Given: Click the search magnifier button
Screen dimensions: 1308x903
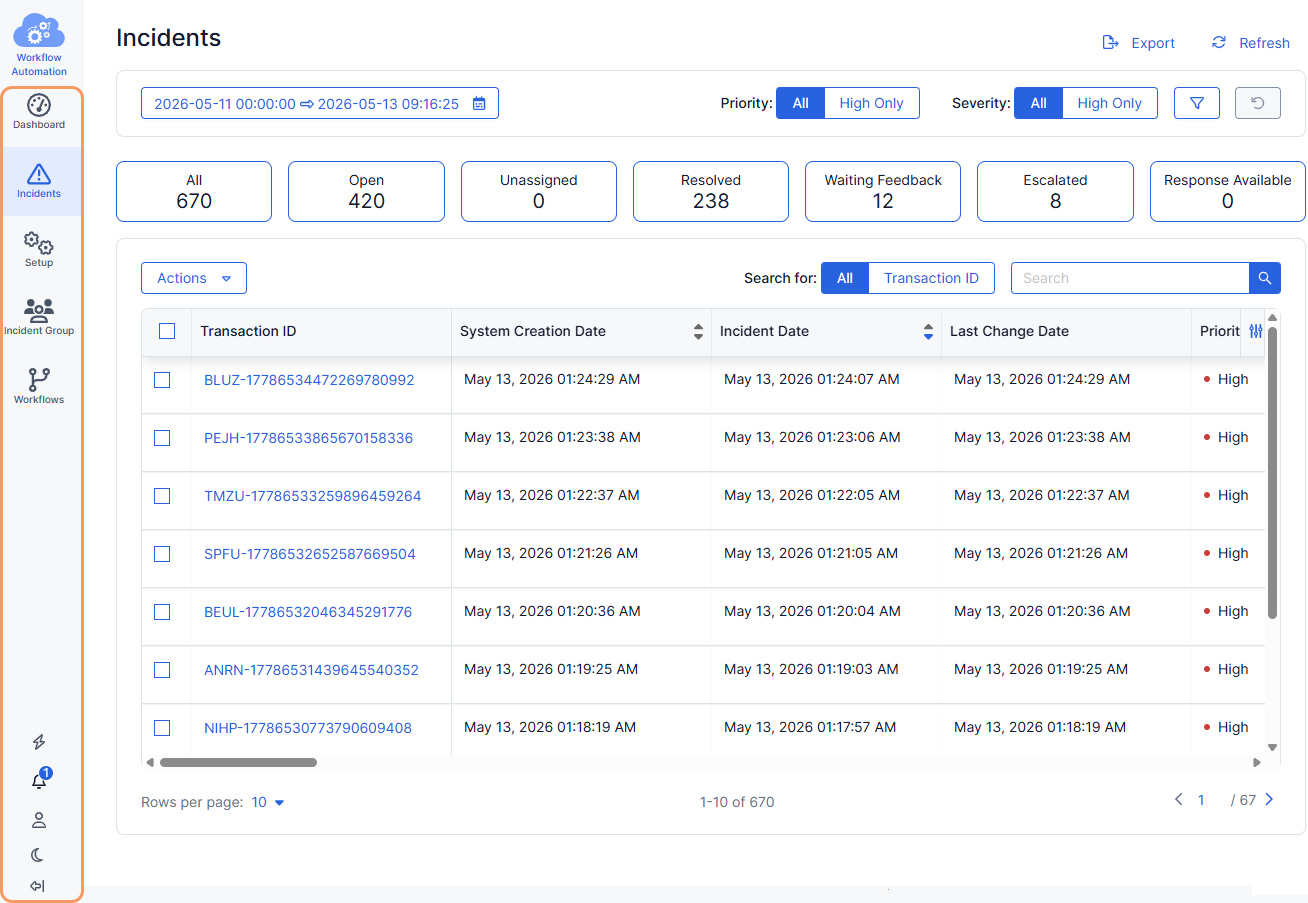Looking at the screenshot, I should [x=1265, y=278].
